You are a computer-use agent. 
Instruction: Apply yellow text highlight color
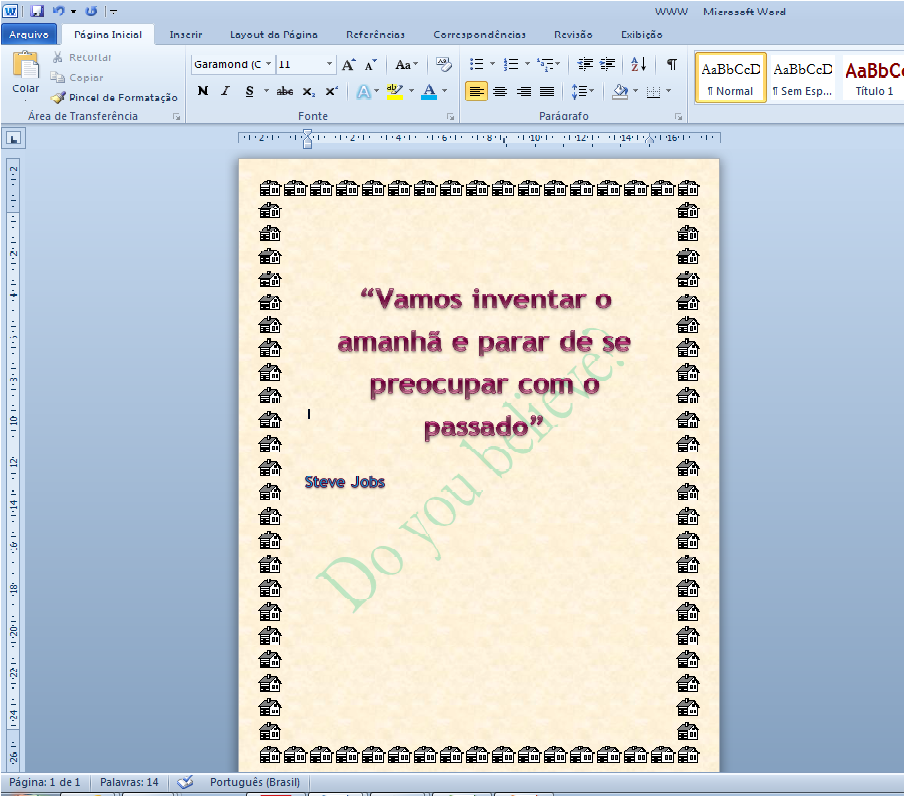(394, 91)
